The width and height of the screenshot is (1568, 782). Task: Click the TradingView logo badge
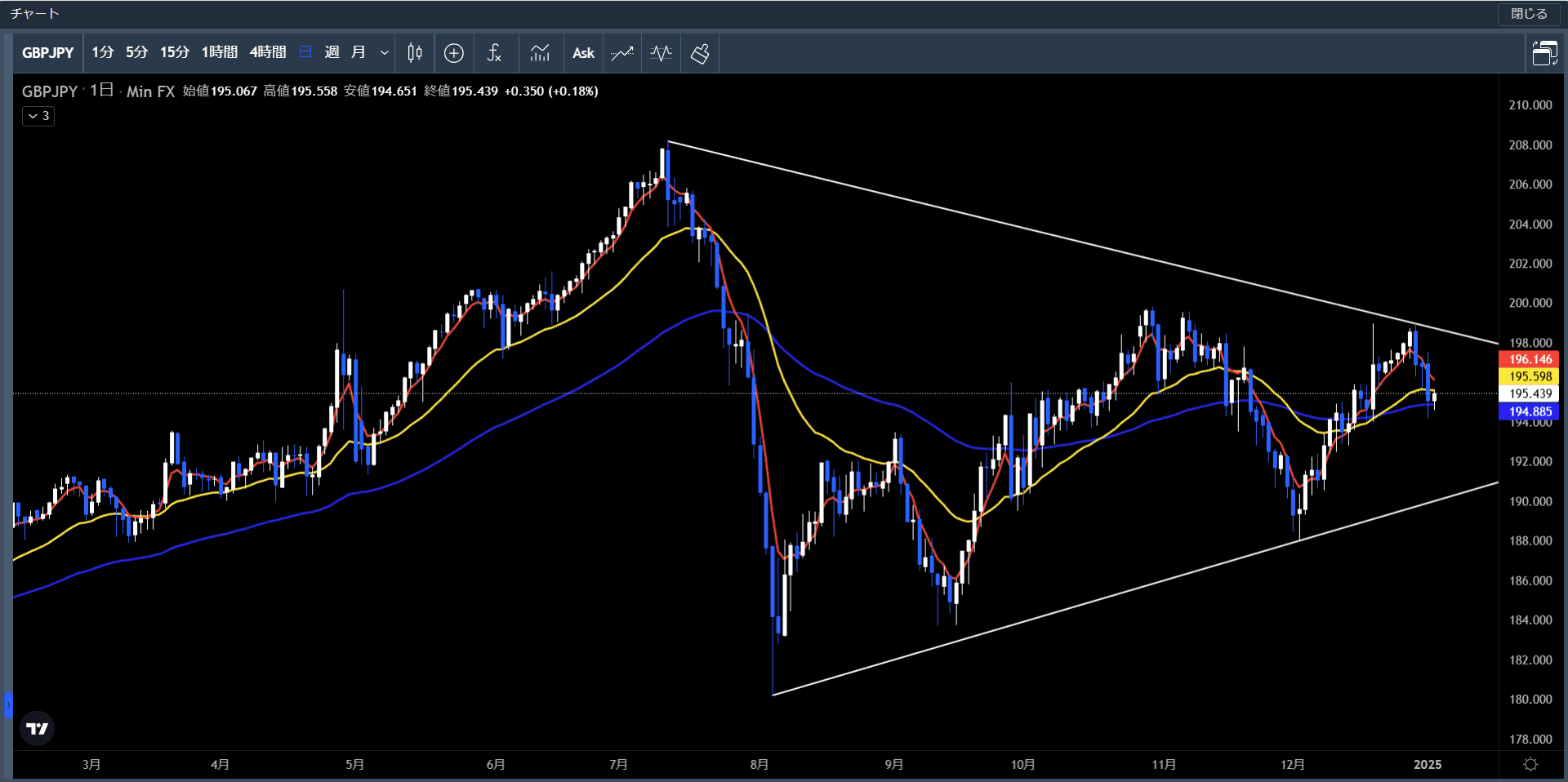pyautogui.click(x=37, y=728)
